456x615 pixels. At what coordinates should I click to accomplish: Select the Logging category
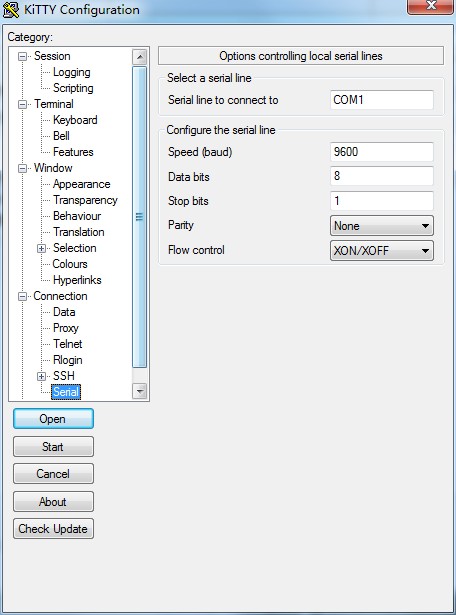[x=72, y=72]
